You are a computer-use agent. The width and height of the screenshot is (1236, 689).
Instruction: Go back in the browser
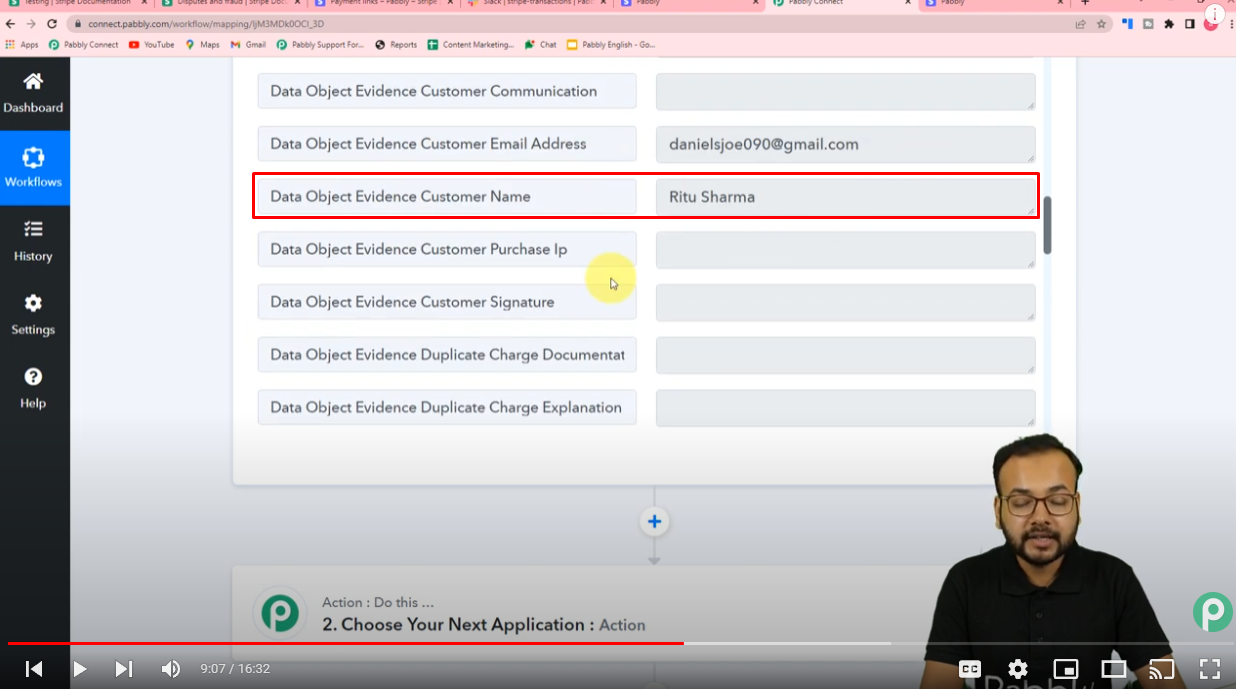pyautogui.click(x=11, y=24)
